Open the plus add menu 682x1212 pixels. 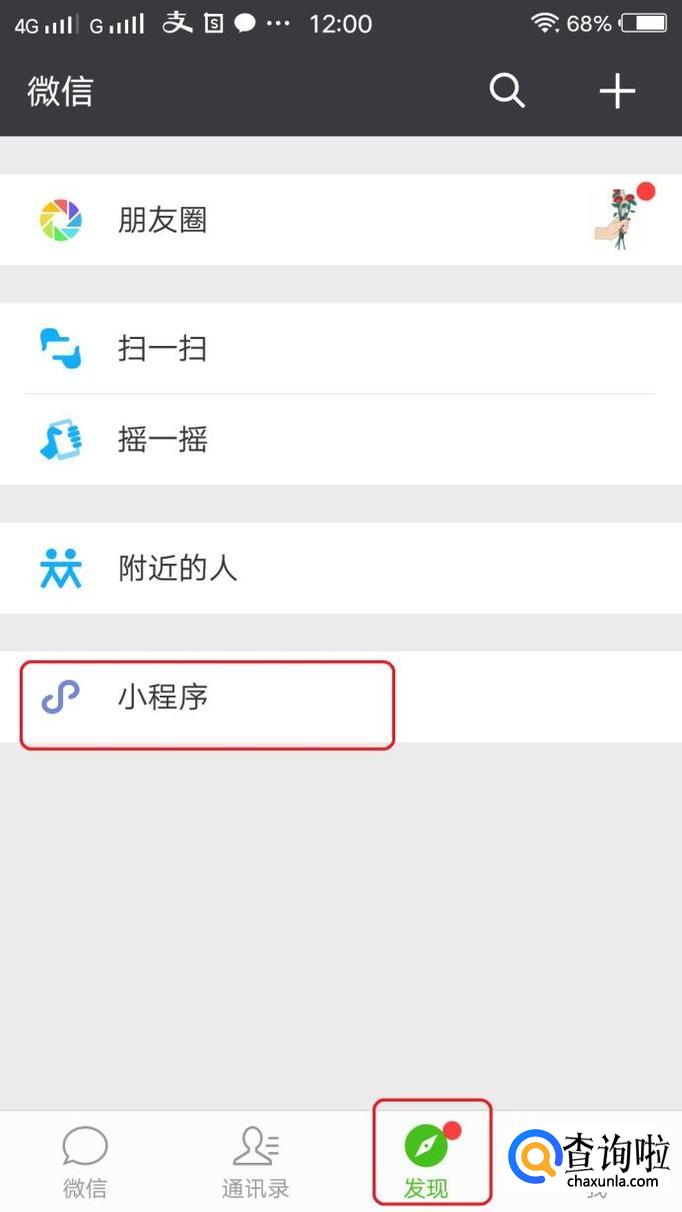(x=617, y=91)
